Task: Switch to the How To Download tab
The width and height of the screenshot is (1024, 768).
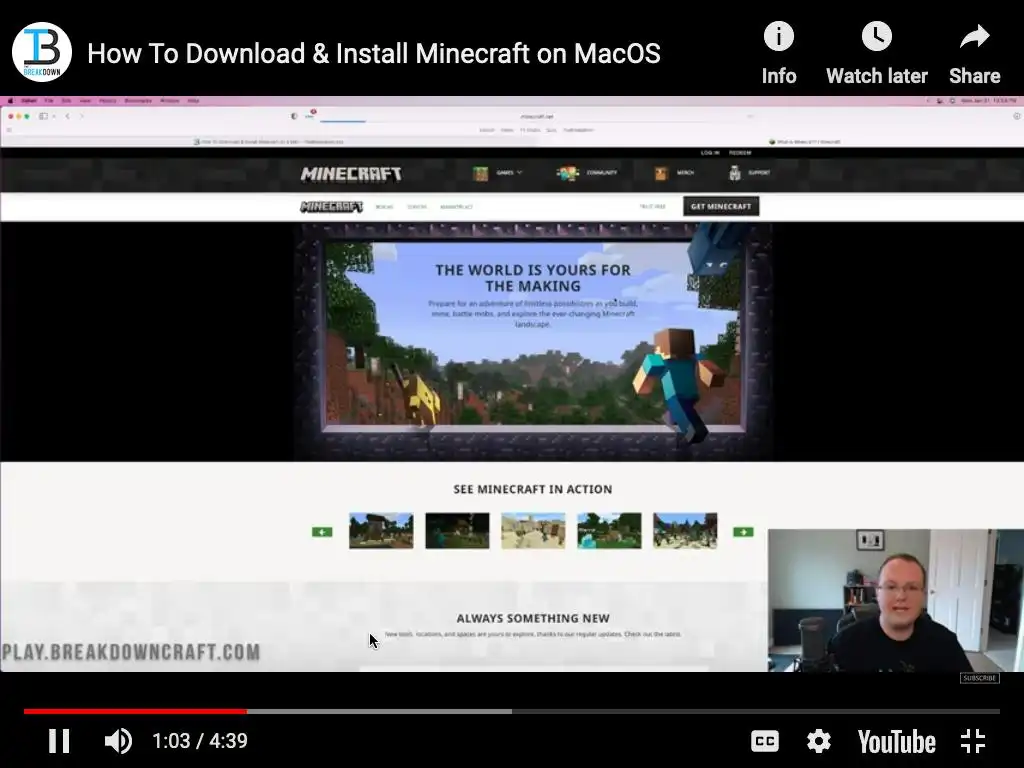Action: coord(268,141)
